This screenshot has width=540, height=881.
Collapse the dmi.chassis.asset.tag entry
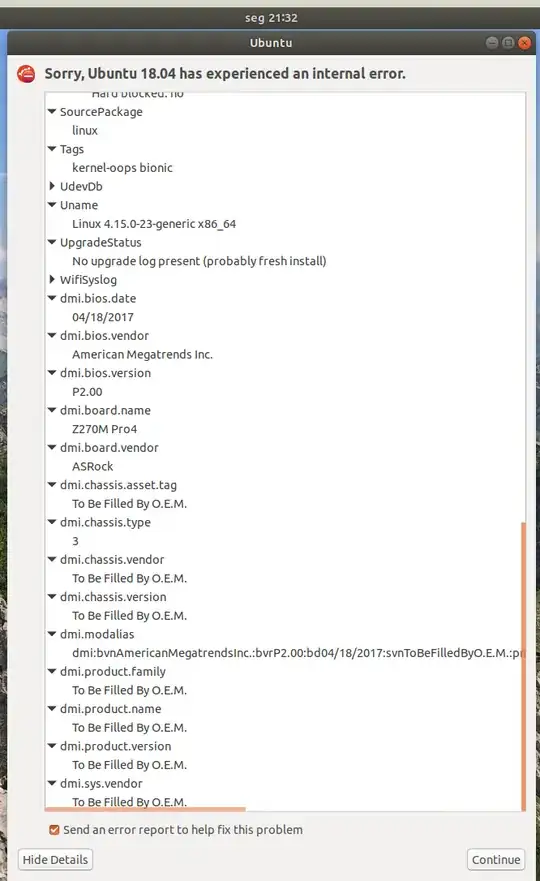click(x=52, y=484)
